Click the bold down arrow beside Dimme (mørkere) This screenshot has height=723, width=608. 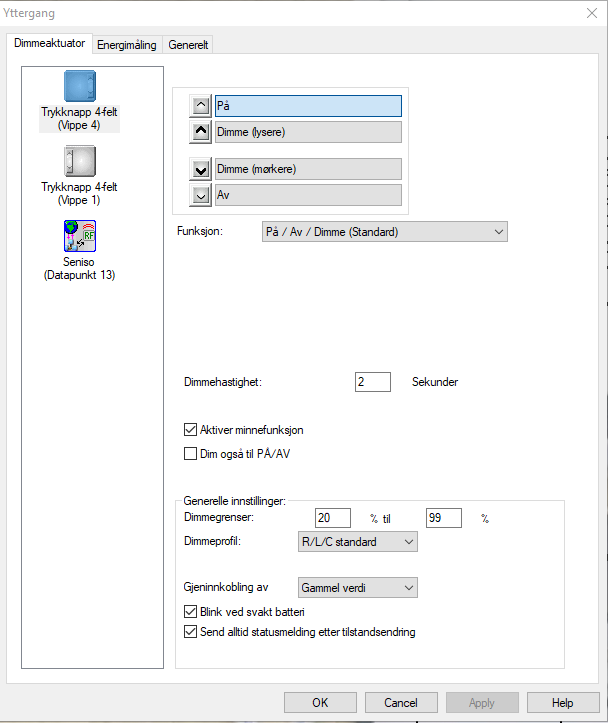(201, 169)
